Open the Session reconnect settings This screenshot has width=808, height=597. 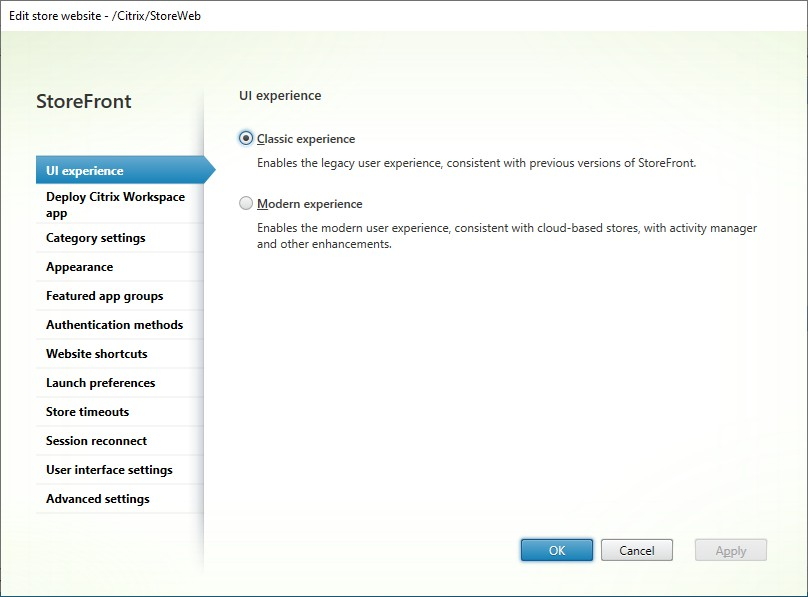point(96,440)
